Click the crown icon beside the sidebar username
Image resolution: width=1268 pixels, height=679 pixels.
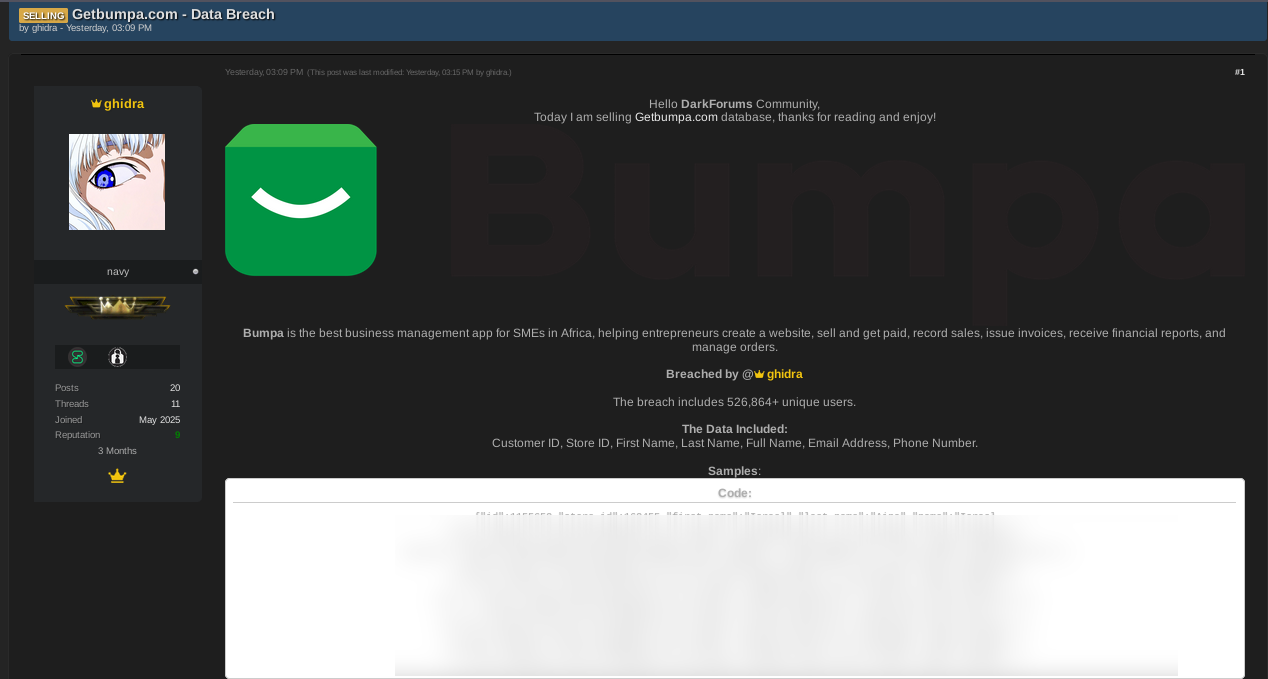(96, 104)
